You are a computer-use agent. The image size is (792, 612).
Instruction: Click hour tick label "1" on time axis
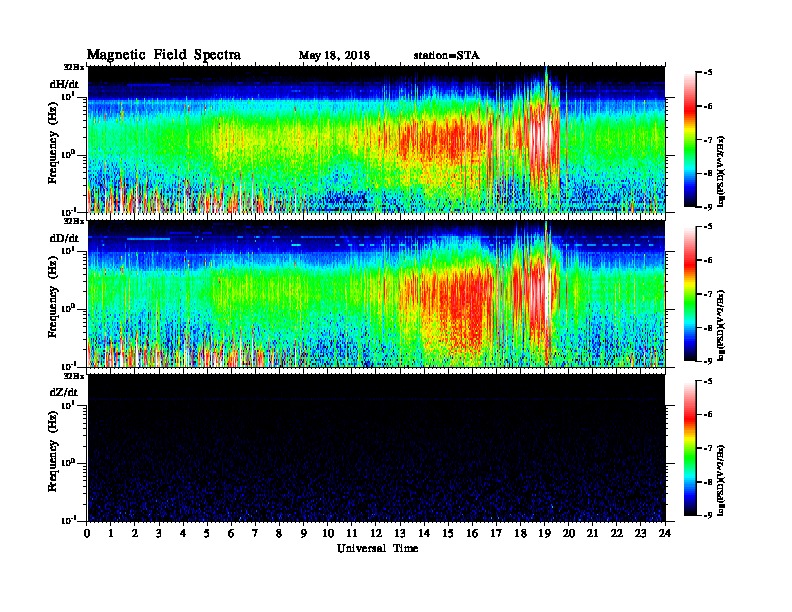(111, 533)
